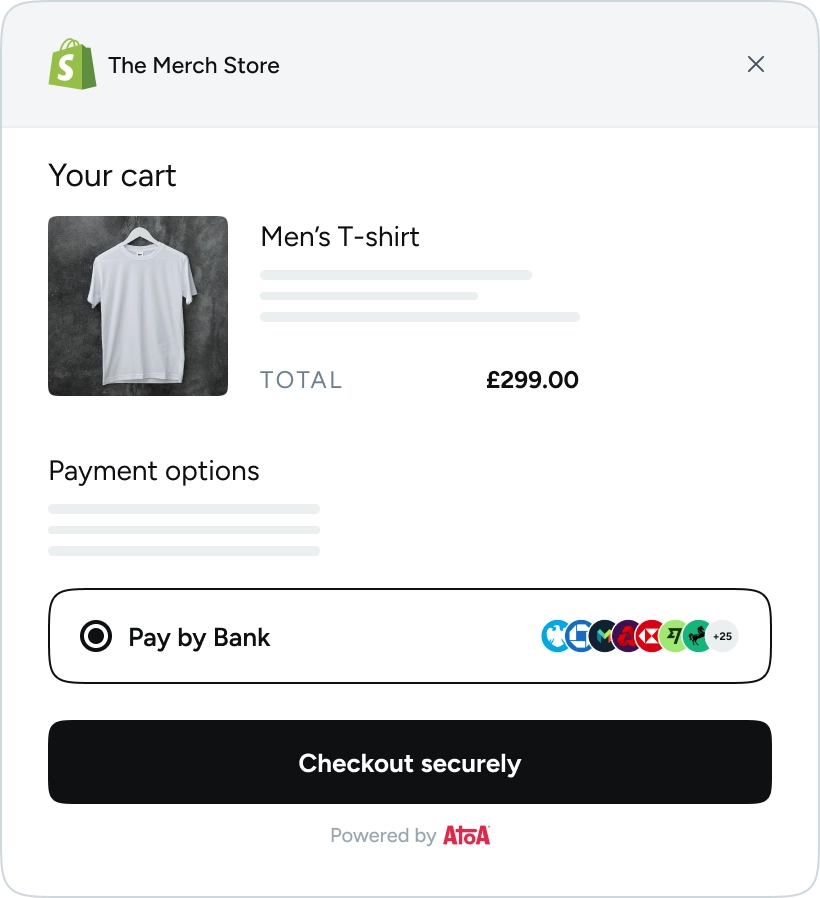Click the Shopify bag logo

[x=72, y=65]
